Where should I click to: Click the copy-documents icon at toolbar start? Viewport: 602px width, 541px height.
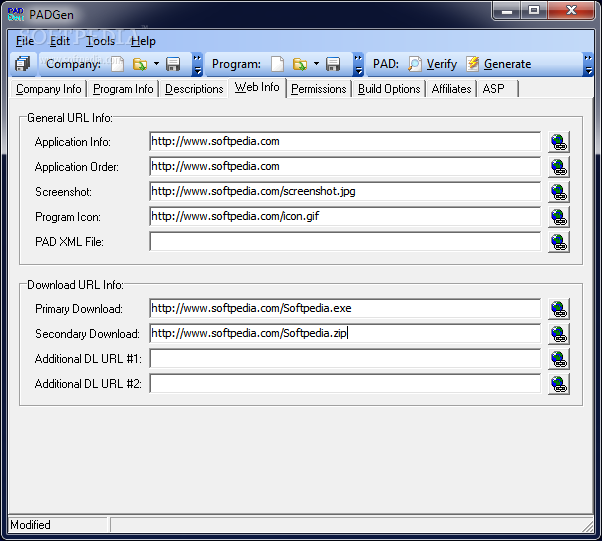click(23, 64)
